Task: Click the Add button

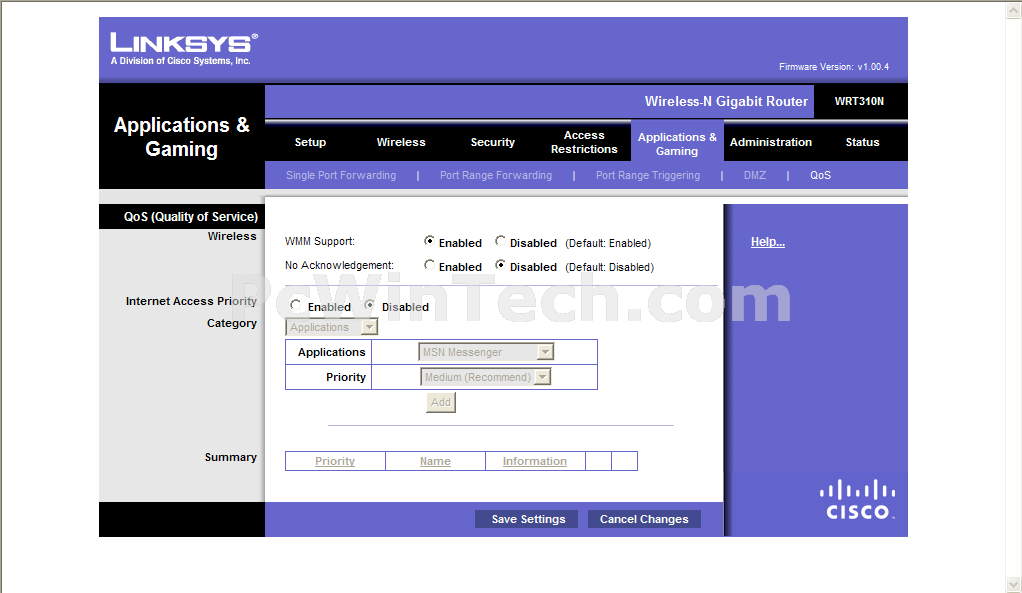Action: pos(441,402)
